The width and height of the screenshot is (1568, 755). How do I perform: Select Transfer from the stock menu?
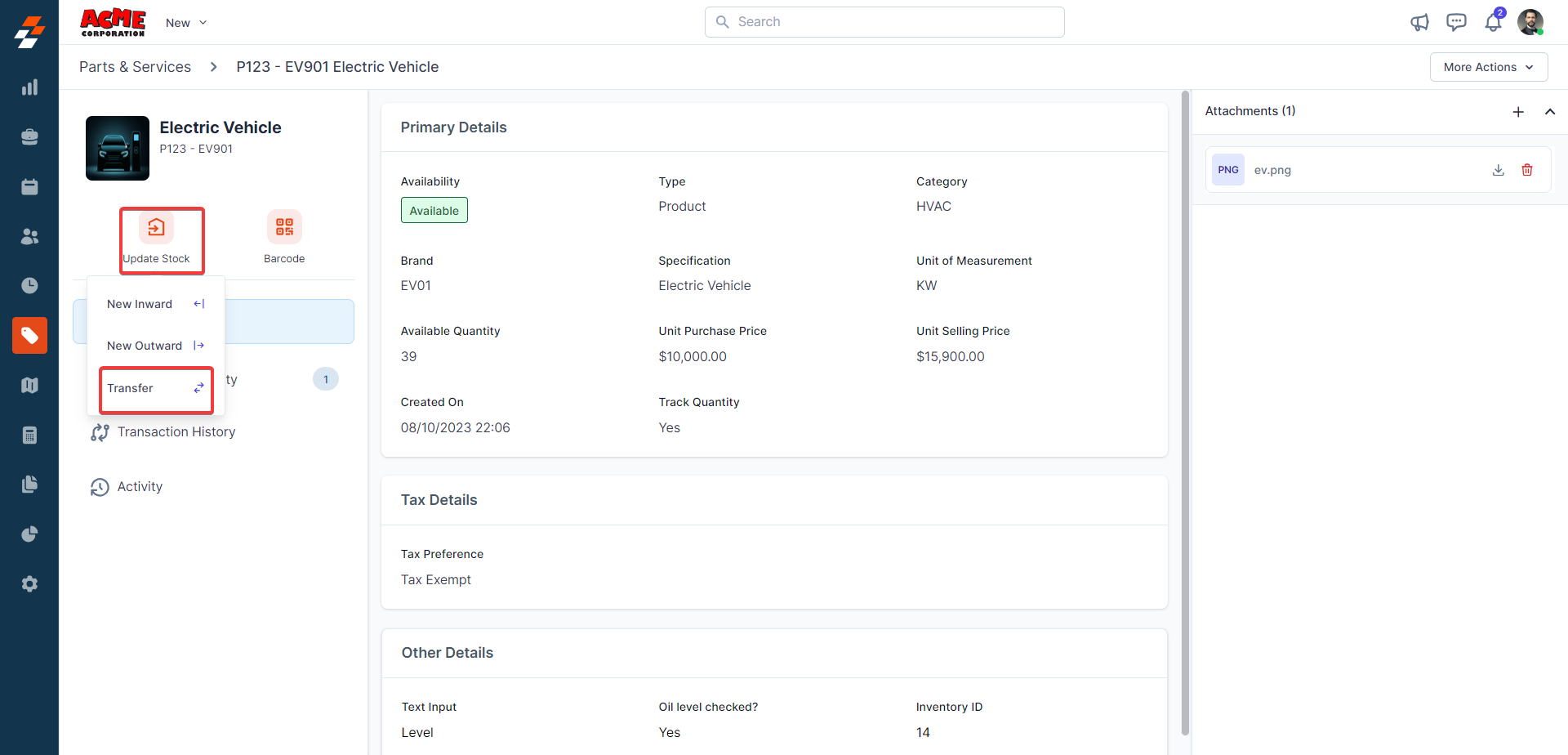click(x=155, y=388)
